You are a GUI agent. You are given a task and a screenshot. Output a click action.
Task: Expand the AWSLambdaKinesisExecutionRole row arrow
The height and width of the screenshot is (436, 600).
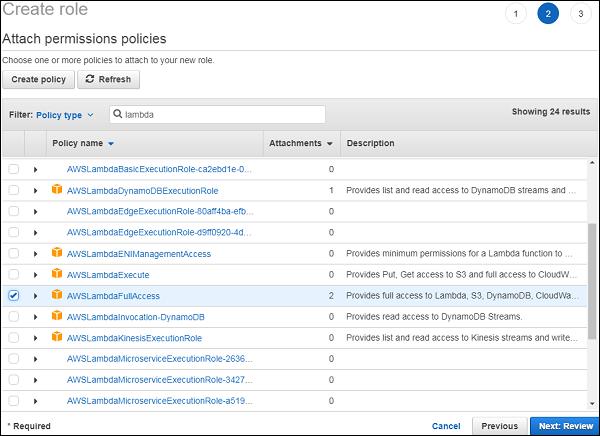tap(35, 338)
